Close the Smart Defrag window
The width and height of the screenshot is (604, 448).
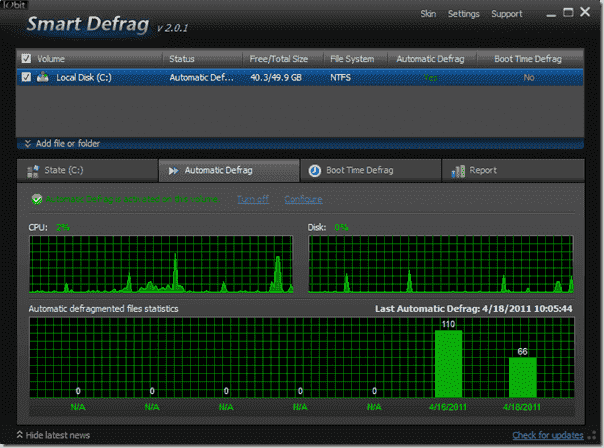[x=585, y=12]
